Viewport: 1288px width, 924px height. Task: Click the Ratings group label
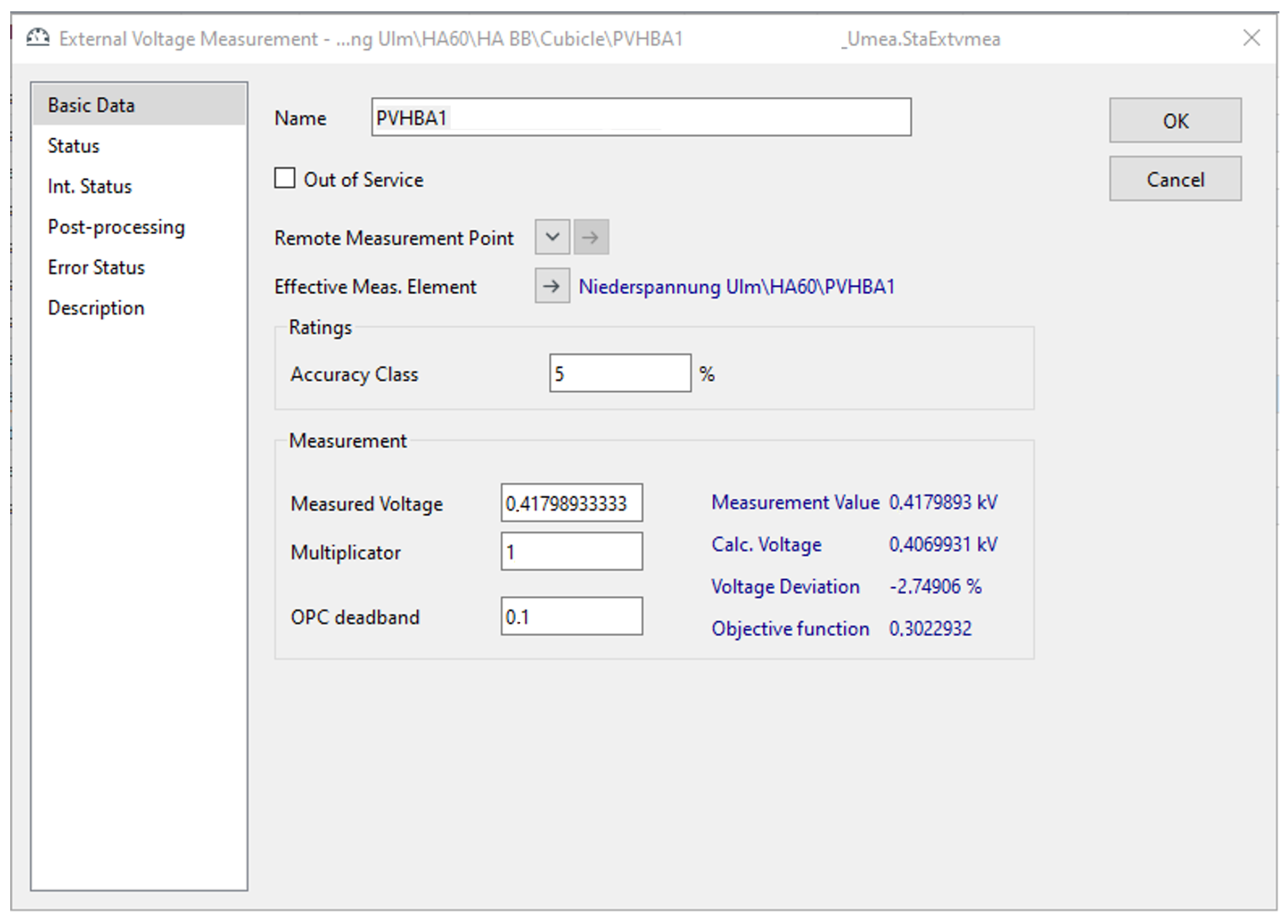tap(320, 328)
